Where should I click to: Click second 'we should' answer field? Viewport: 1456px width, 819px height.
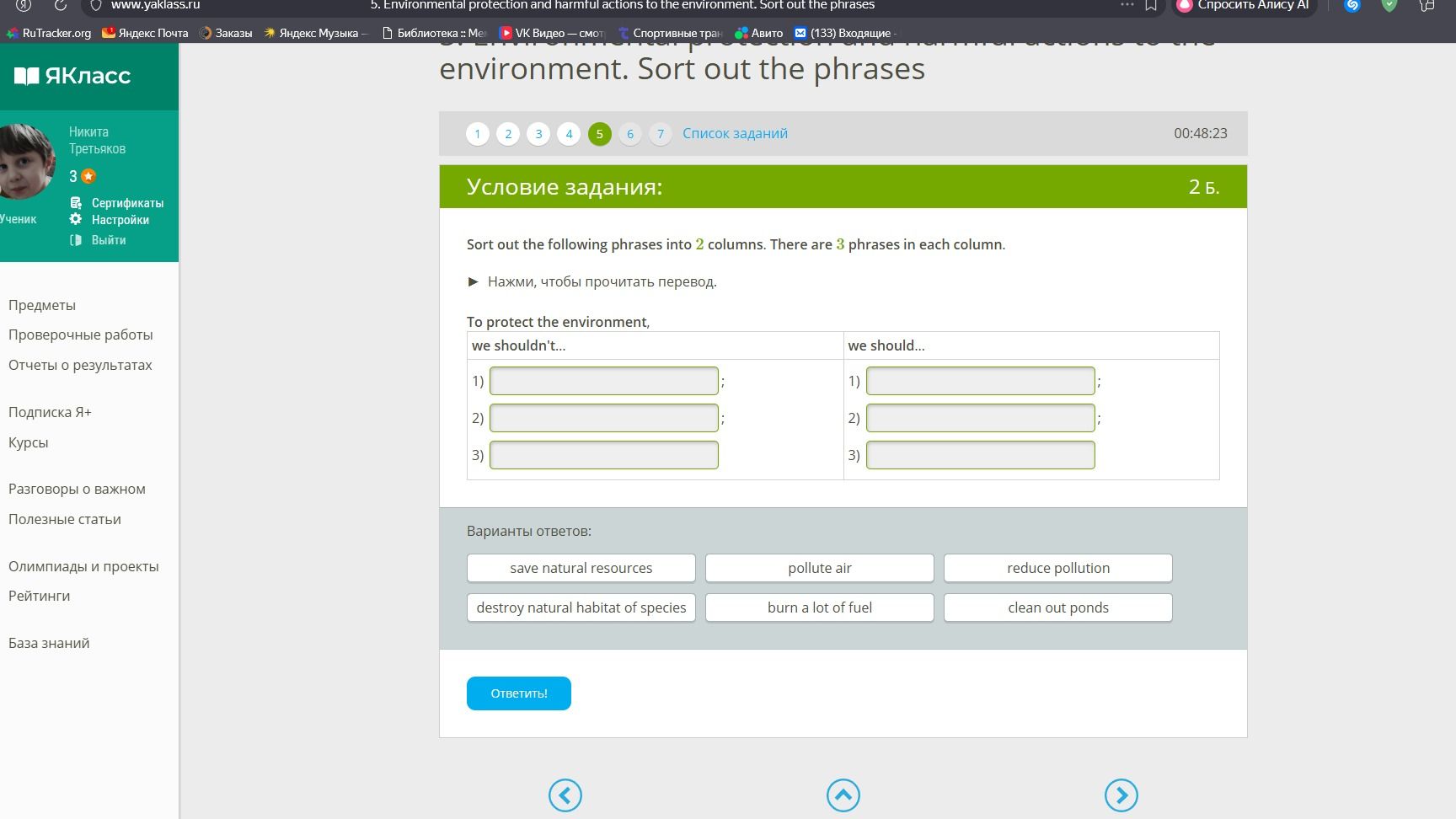981,418
